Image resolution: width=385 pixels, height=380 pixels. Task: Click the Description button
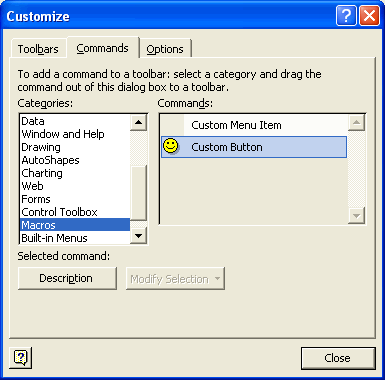66,278
